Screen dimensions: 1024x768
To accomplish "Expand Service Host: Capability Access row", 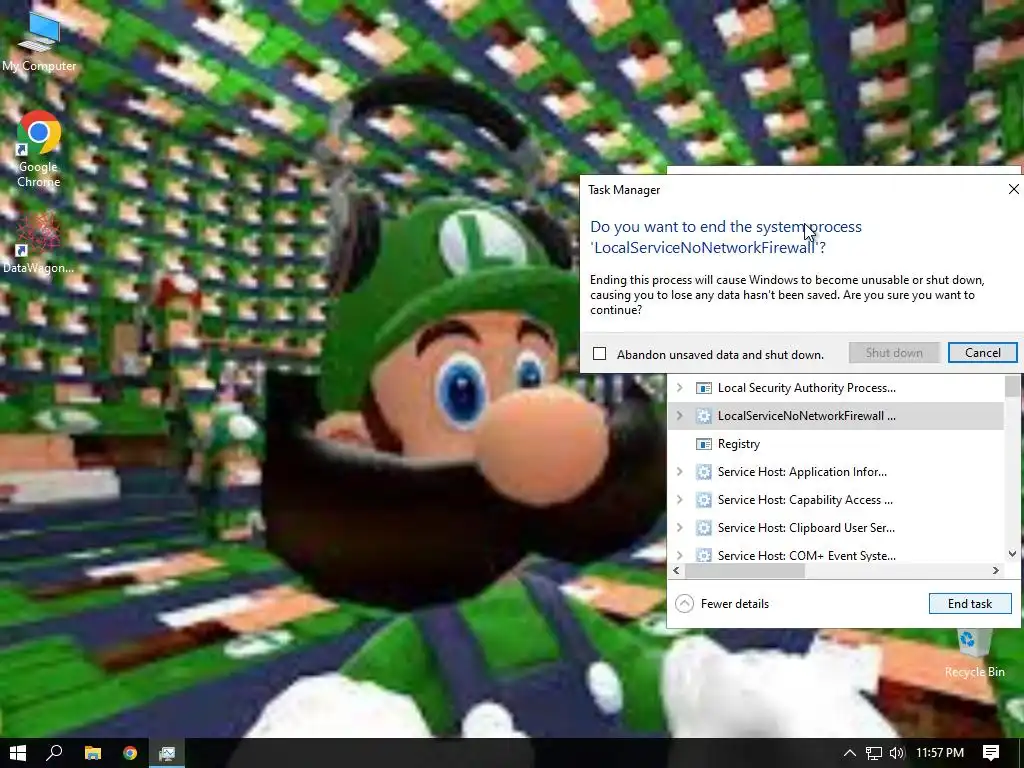I will (679, 500).
